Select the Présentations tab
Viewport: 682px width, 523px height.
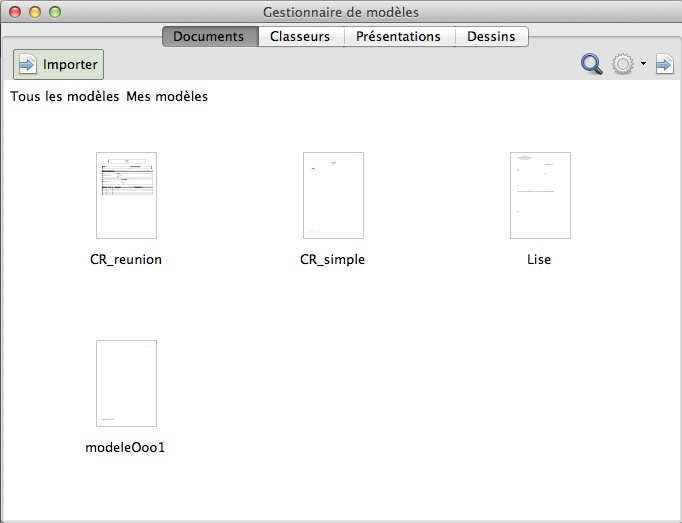399,37
